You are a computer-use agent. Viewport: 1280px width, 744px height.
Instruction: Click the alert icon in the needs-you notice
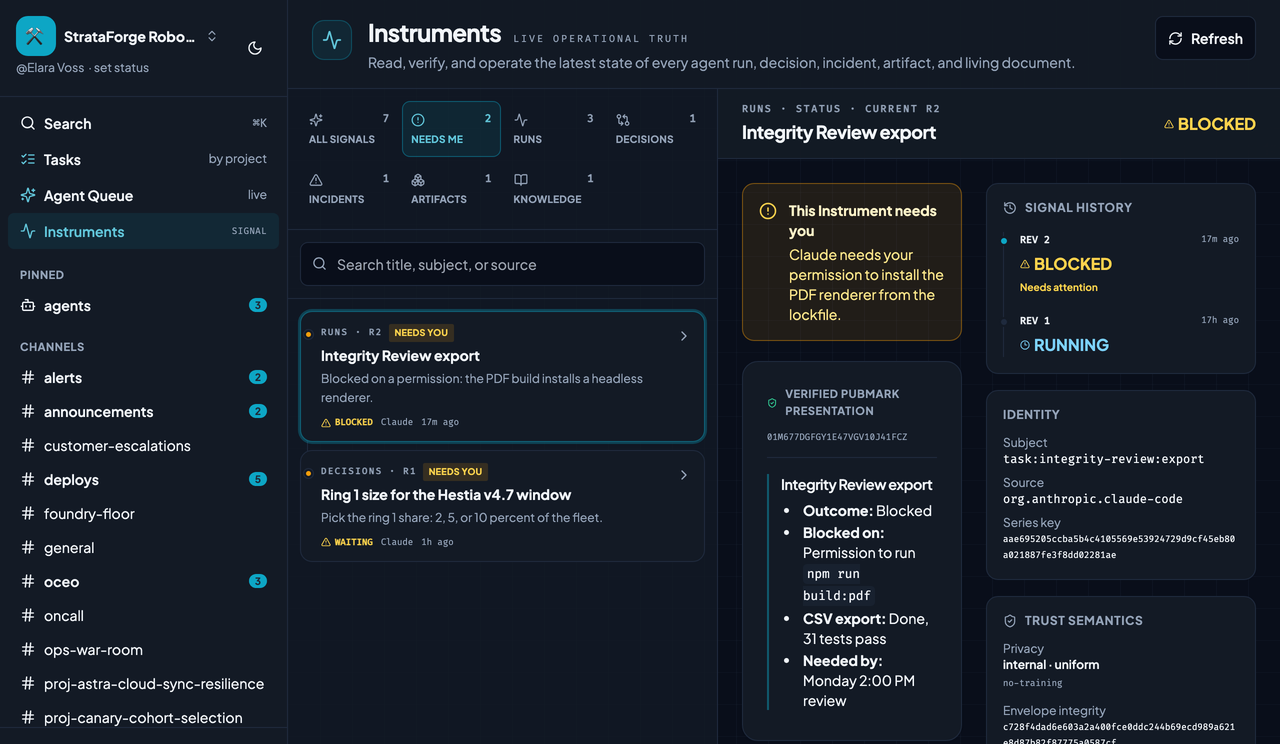tap(768, 211)
